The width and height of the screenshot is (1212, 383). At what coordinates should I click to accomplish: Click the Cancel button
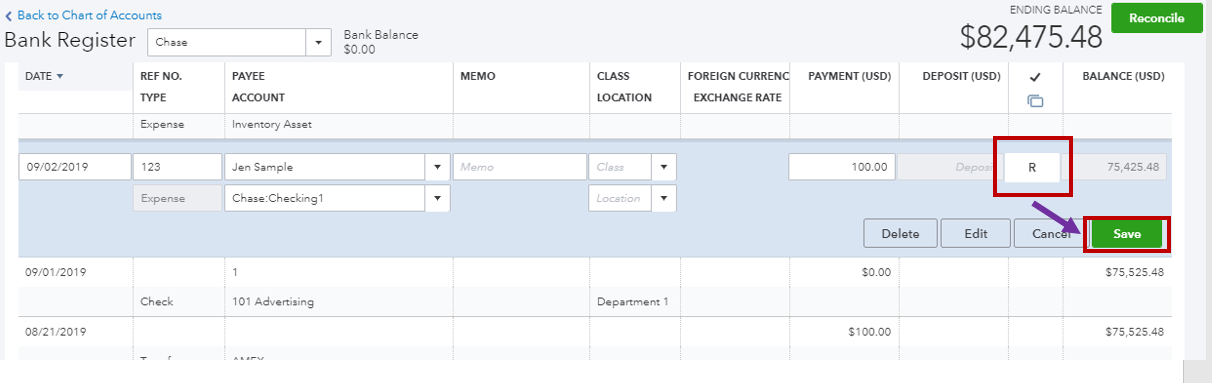point(1048,234)
